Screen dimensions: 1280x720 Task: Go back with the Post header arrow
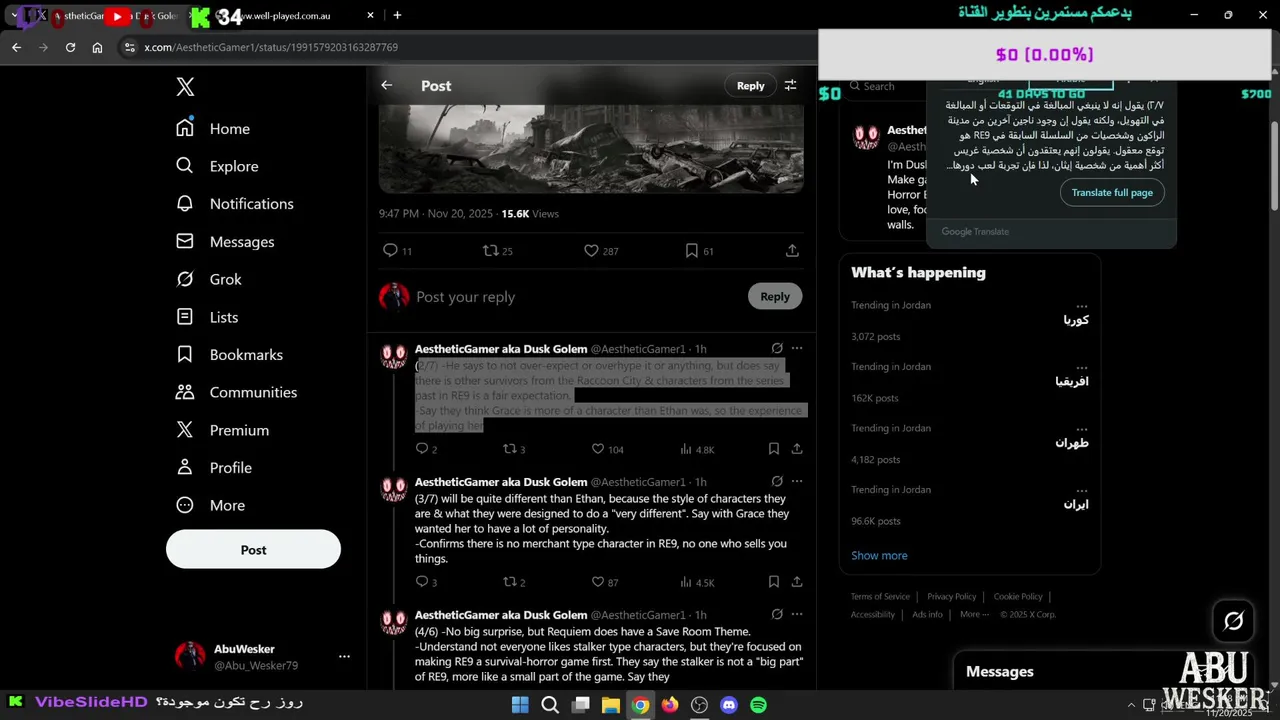387,86
